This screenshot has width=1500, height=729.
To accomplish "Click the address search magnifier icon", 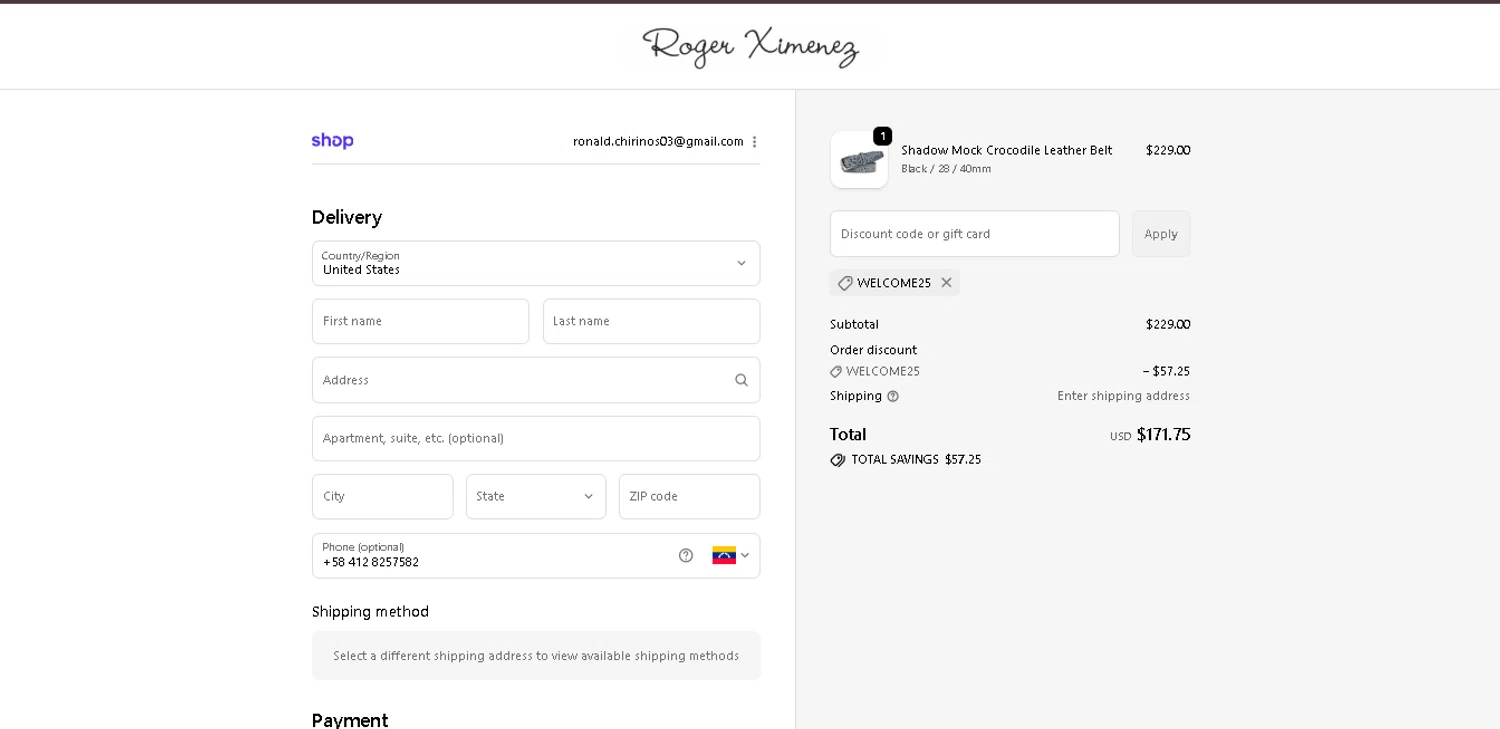I will point(741,380).
